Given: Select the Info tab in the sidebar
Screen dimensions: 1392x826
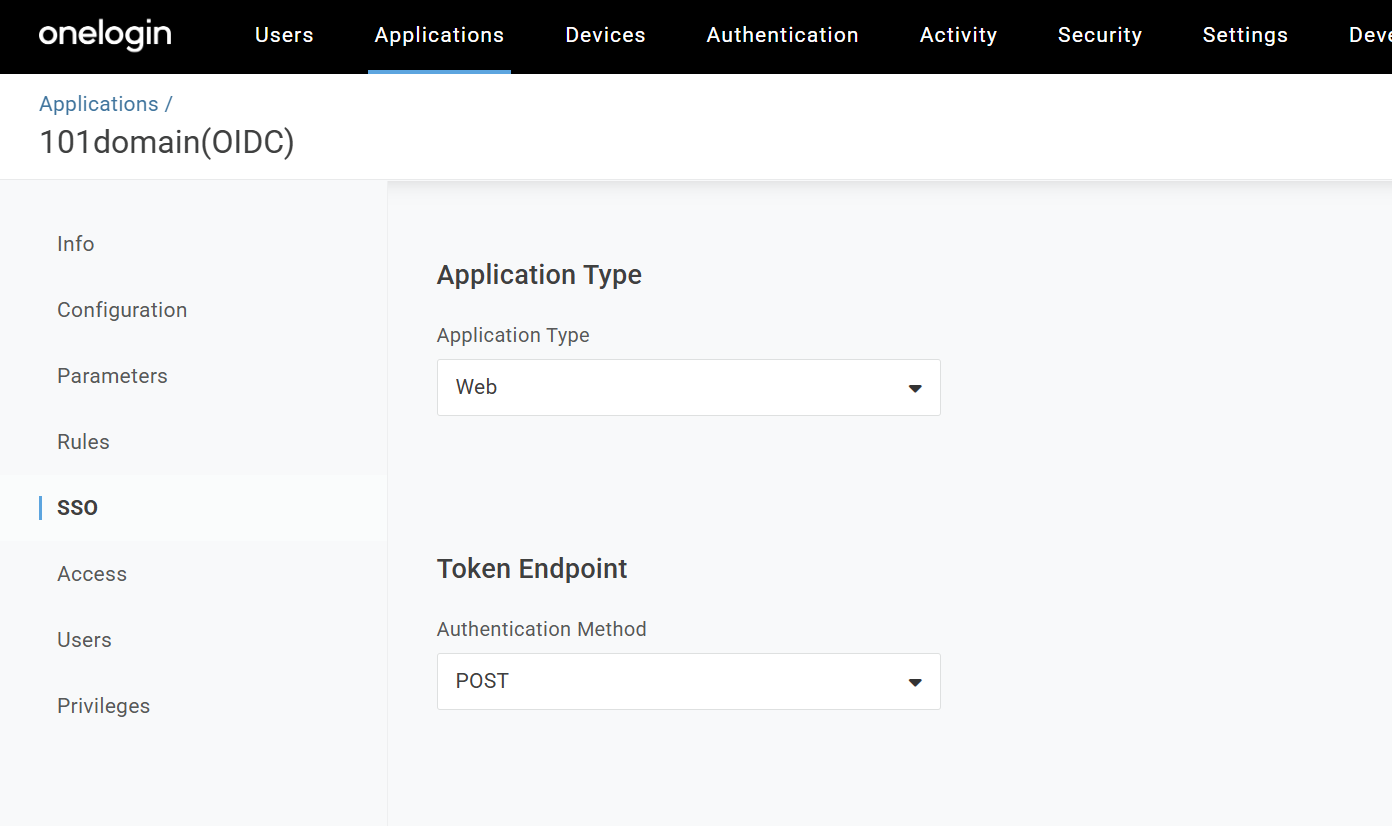Looking at the screenshot, I should point(75,243).
